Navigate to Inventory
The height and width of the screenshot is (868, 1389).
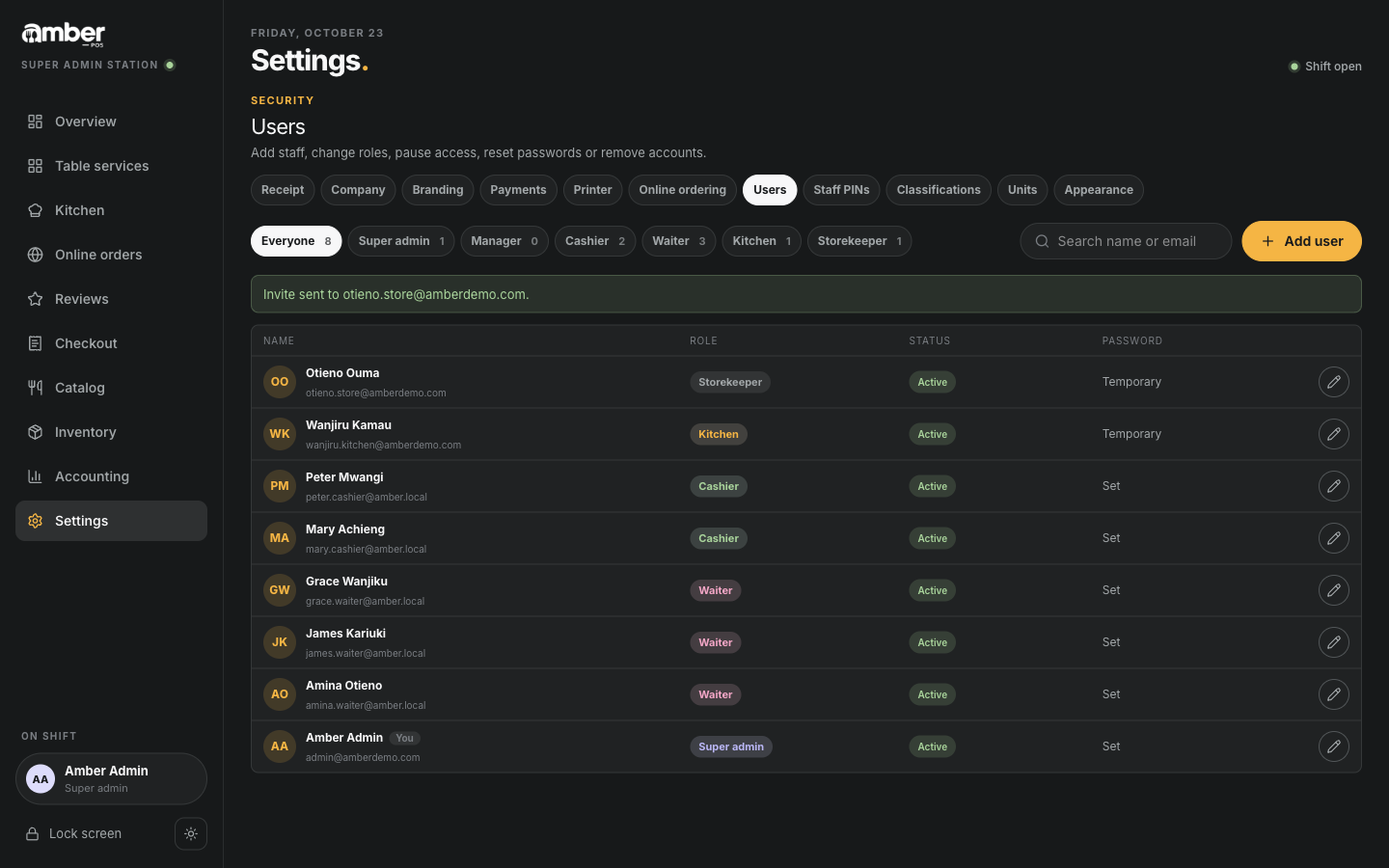tap(111, 432)
